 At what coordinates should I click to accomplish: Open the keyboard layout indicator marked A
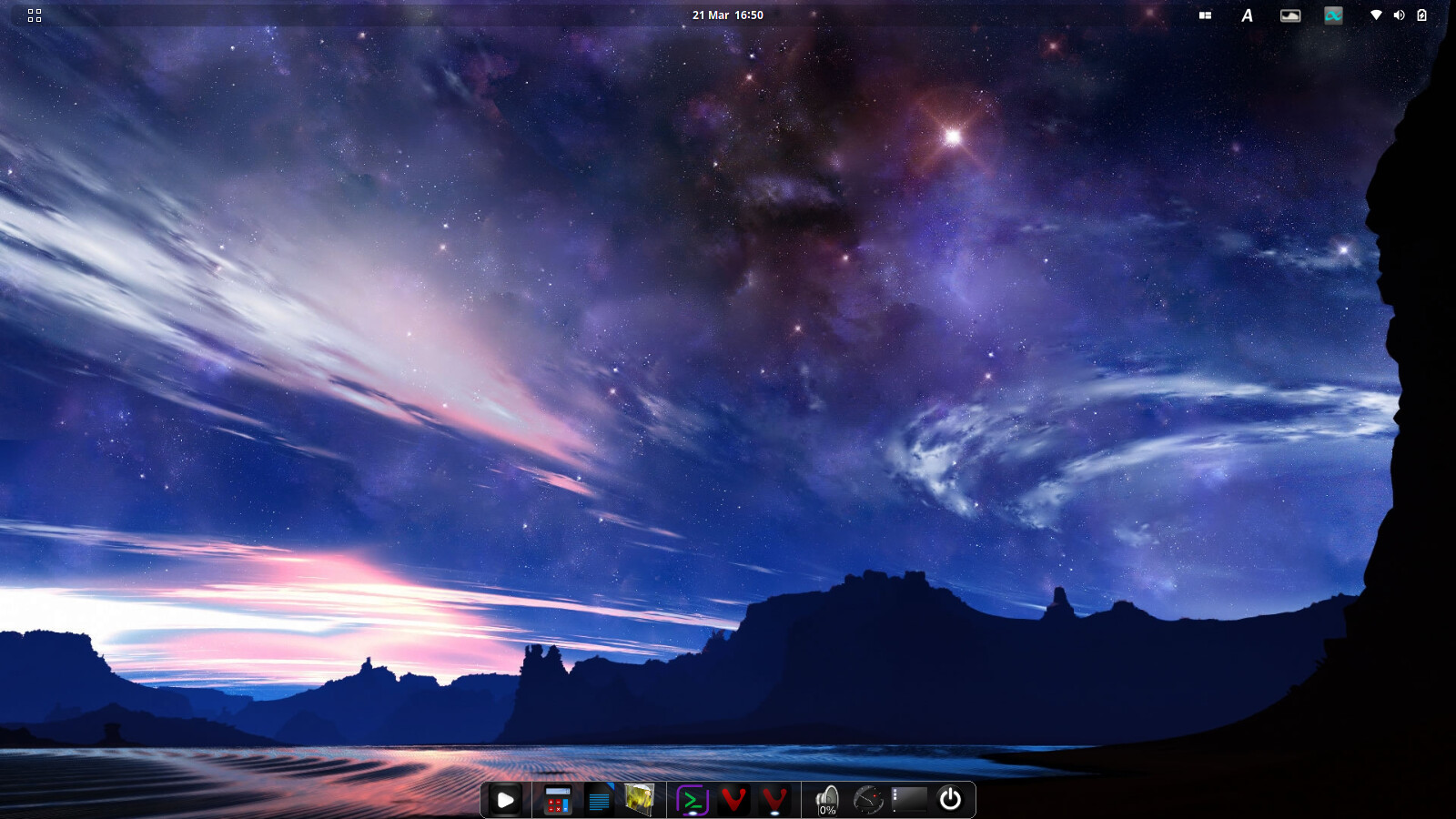(1247, 15)
